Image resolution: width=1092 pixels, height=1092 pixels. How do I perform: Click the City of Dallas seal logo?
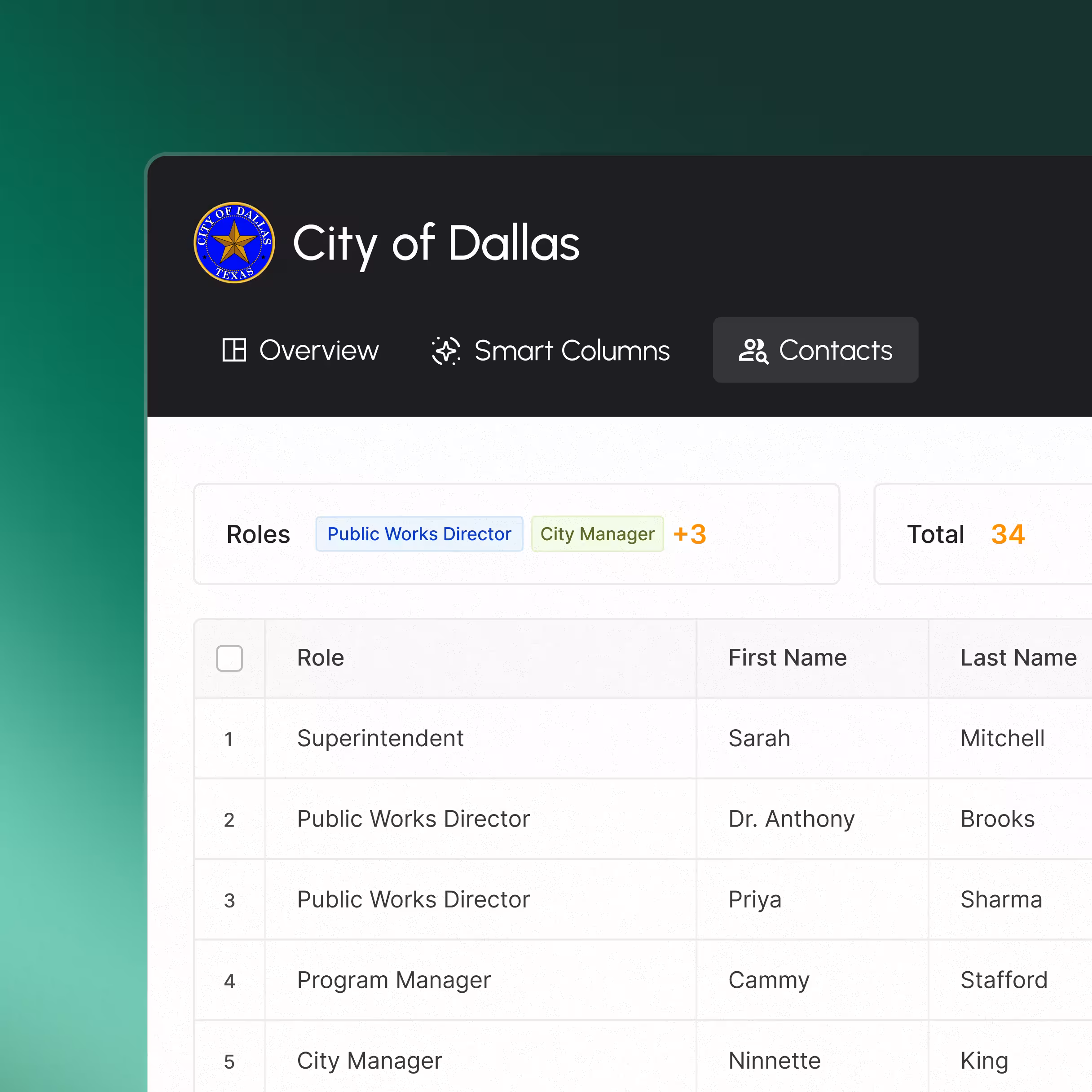click(x=234, y=242)
